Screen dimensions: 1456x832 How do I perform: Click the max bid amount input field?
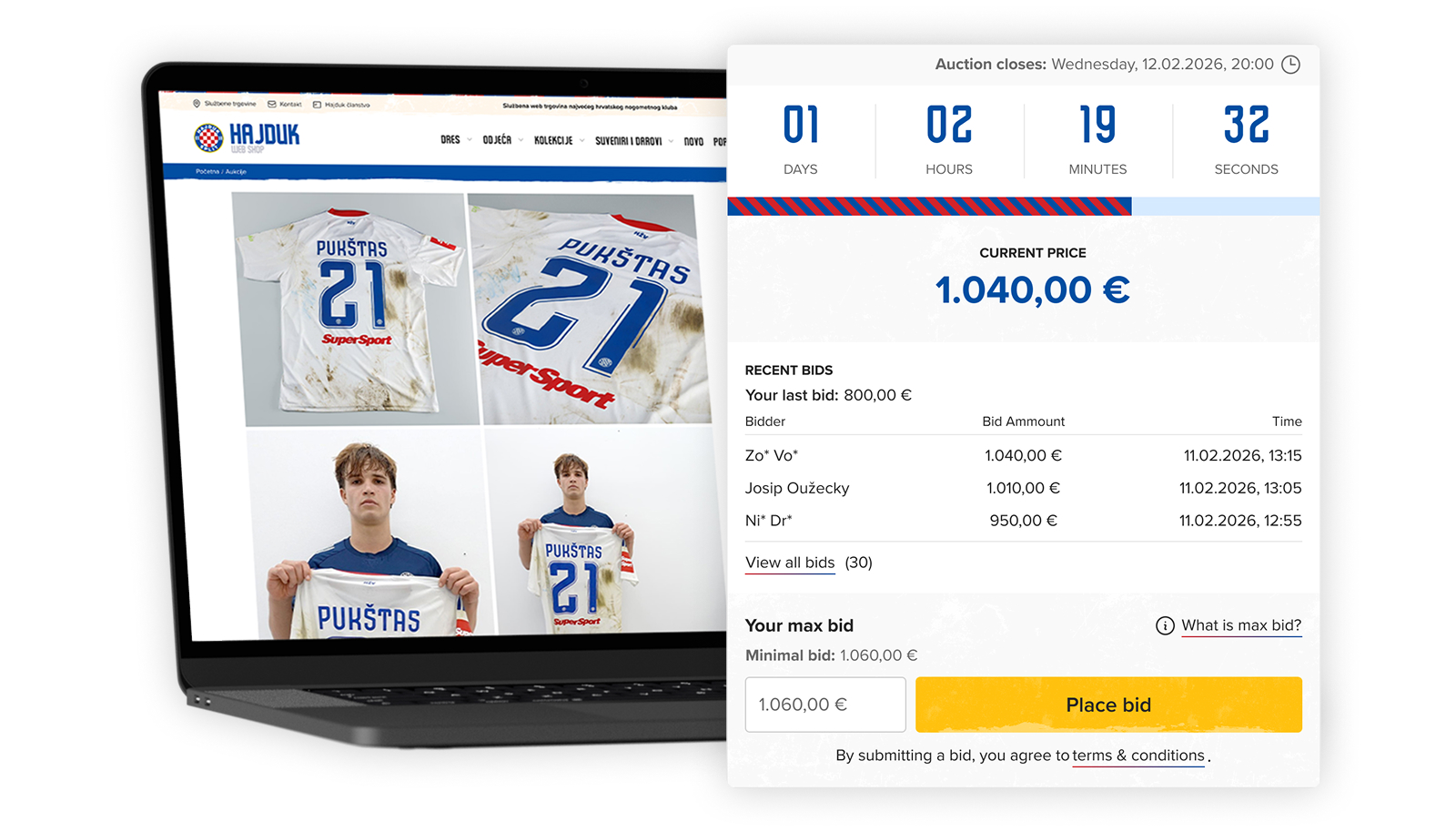(x=825, y=705)
